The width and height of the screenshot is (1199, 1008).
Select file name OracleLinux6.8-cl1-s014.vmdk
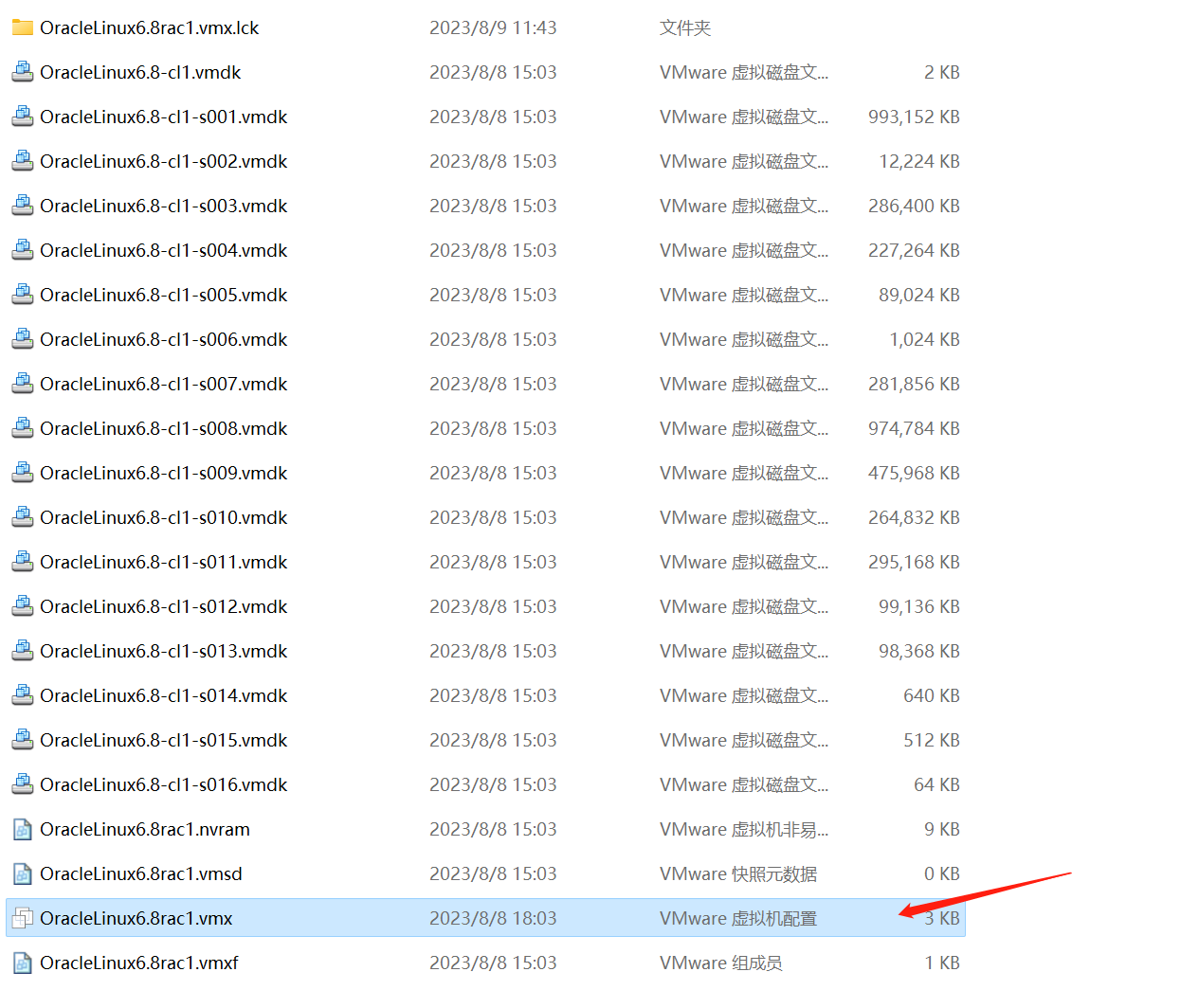tap(163, 695)
